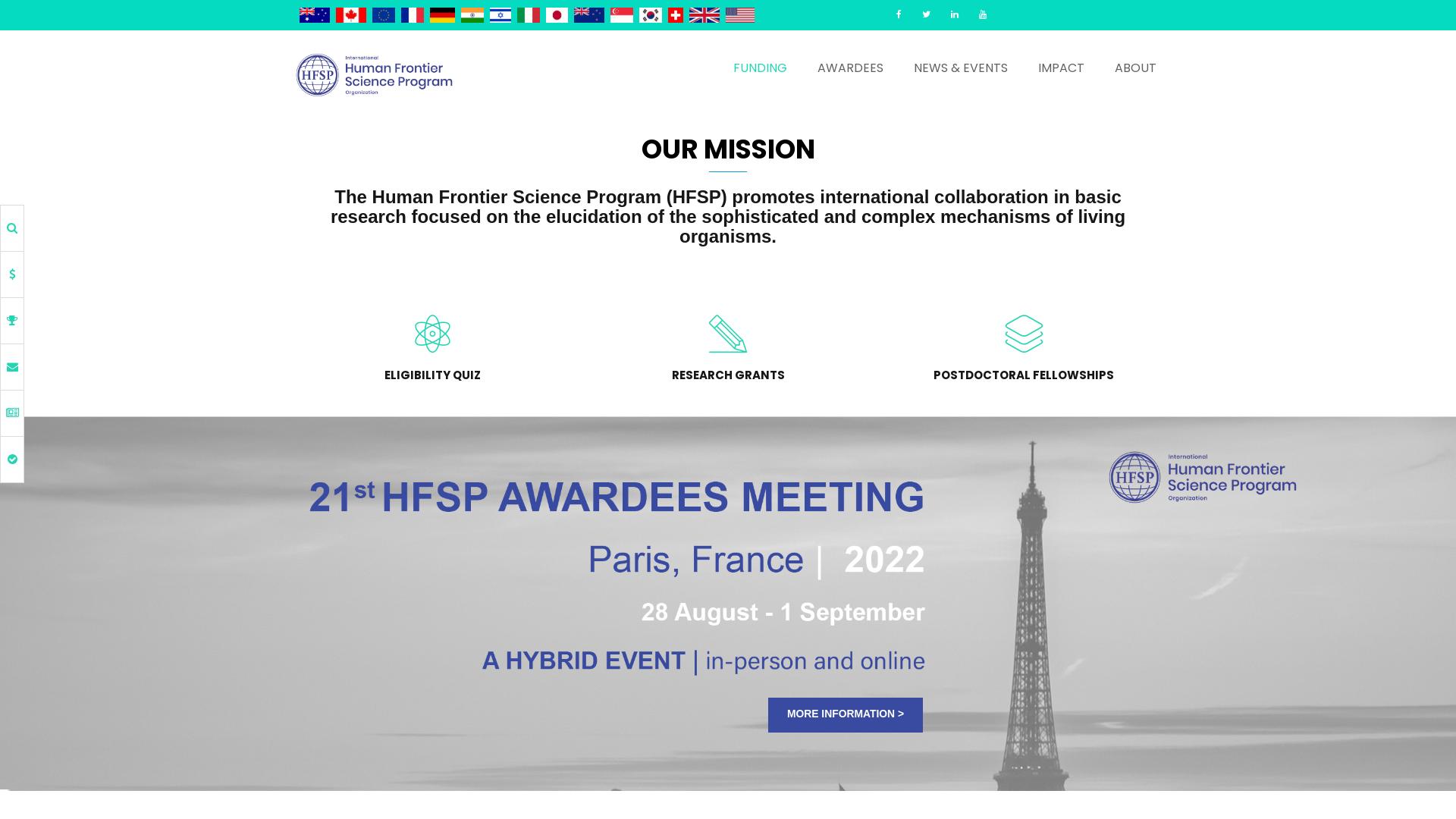Screen dimensions: 1456x819
Task: Select the Israel flag
Action: [x=500, y=15]
